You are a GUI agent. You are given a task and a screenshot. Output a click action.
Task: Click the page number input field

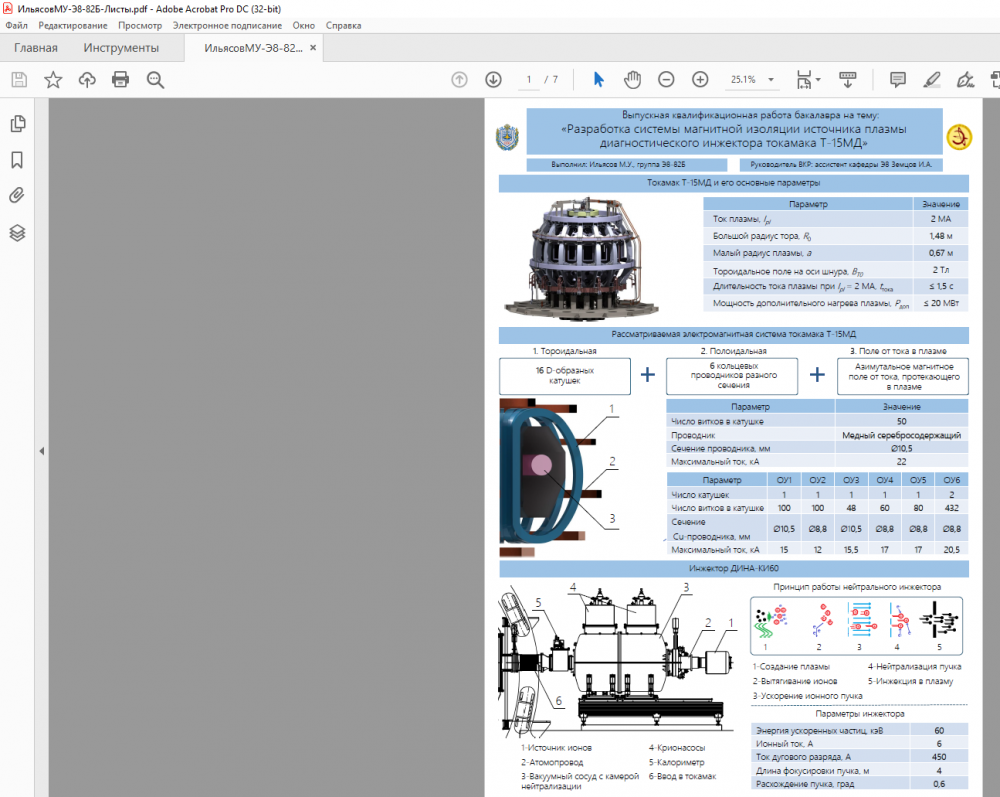(529, 80)
